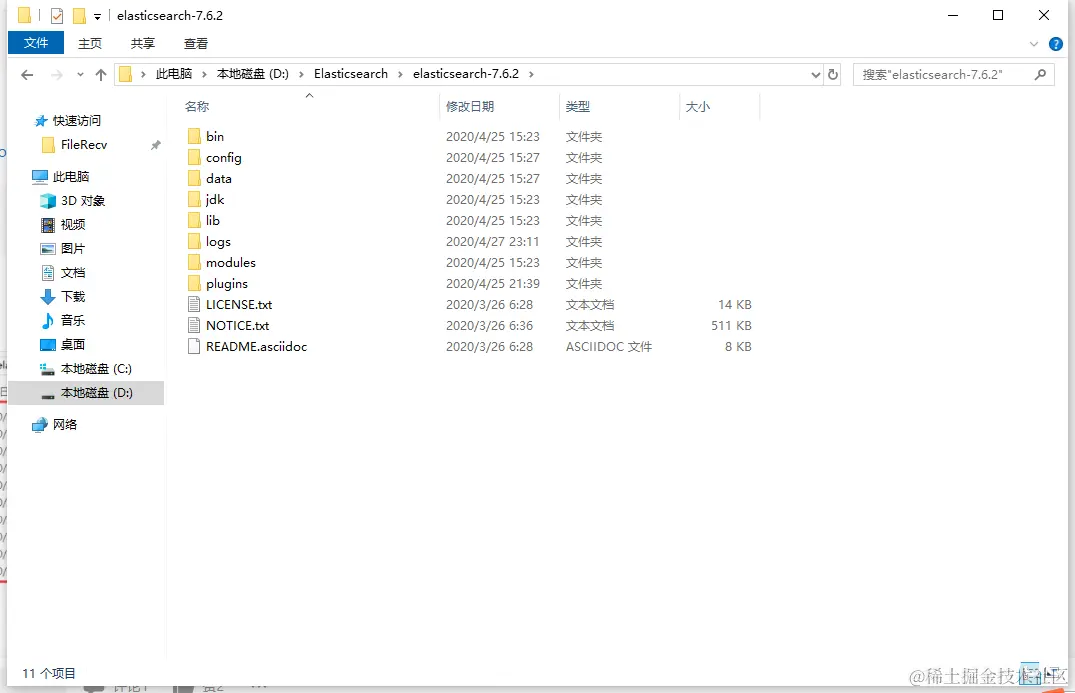Screen dimensions: 1075x693
Task: Click Elasticsearch in address bar path
Action: pyautogui.click(x=351, y=74)
